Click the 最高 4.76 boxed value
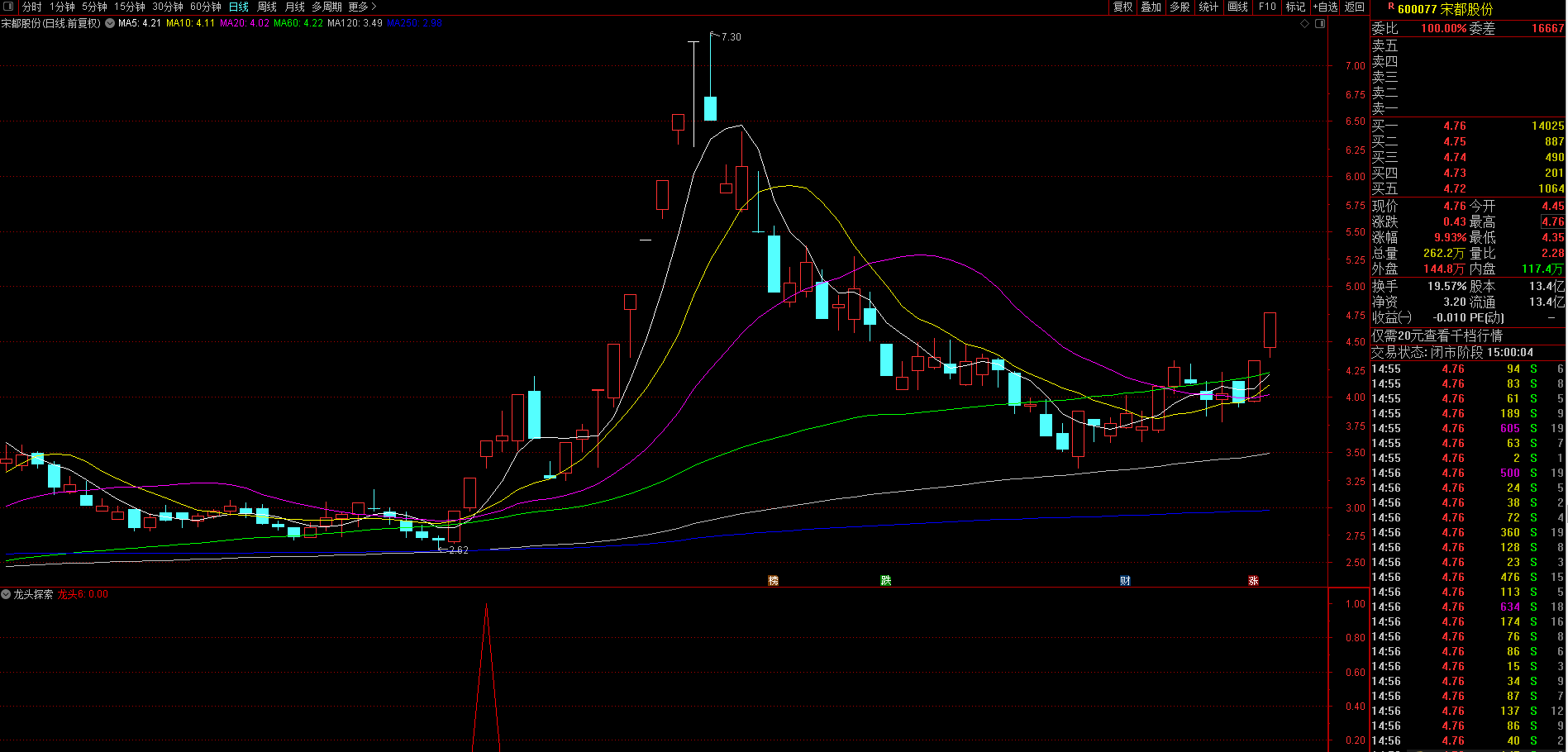Image resolution: width=1568 pixels, height=752 pixels. pyautogui.click(x=1552, y=221)
